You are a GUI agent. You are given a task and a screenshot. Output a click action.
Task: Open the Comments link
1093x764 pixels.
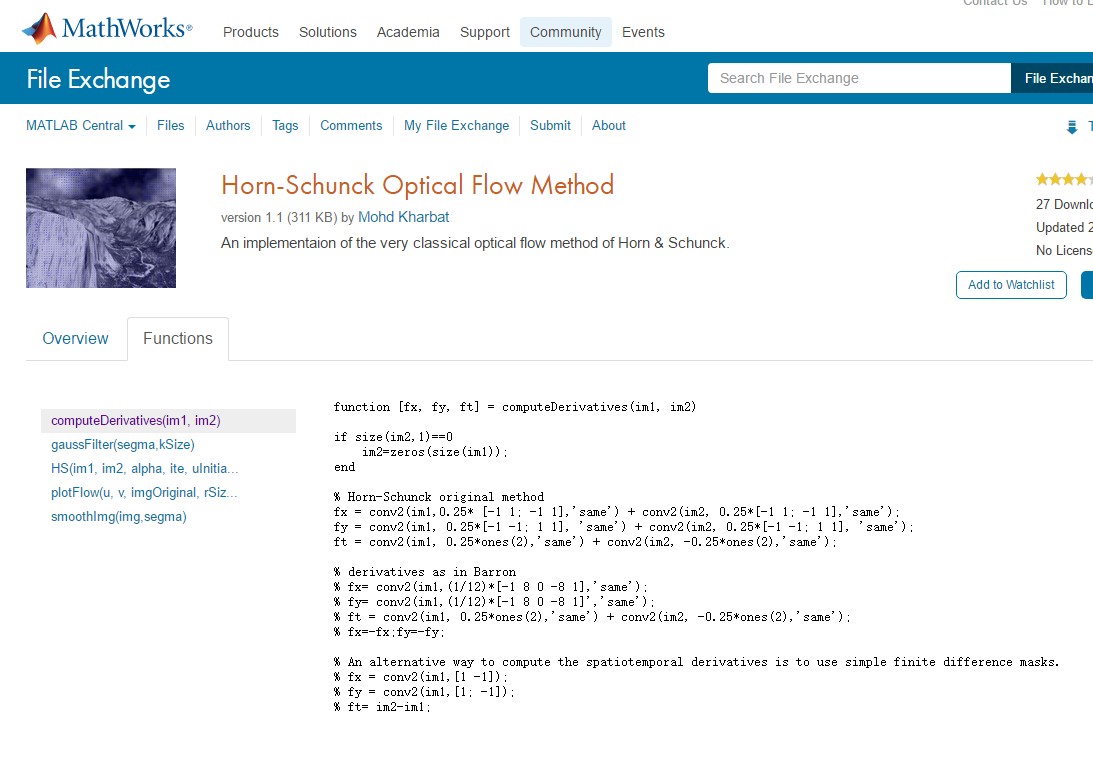click(351, 125)
